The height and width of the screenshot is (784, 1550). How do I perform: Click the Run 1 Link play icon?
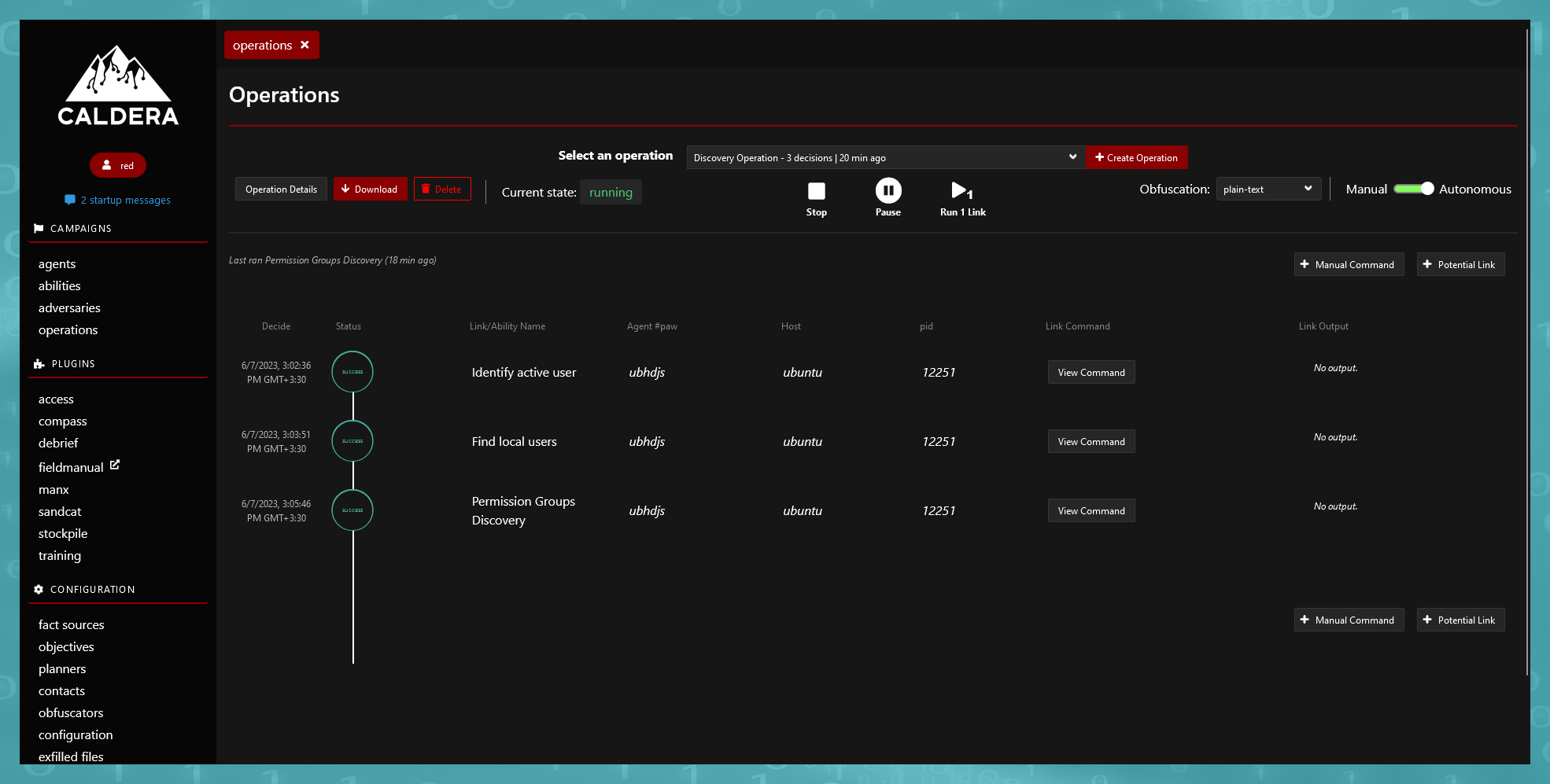961,191
